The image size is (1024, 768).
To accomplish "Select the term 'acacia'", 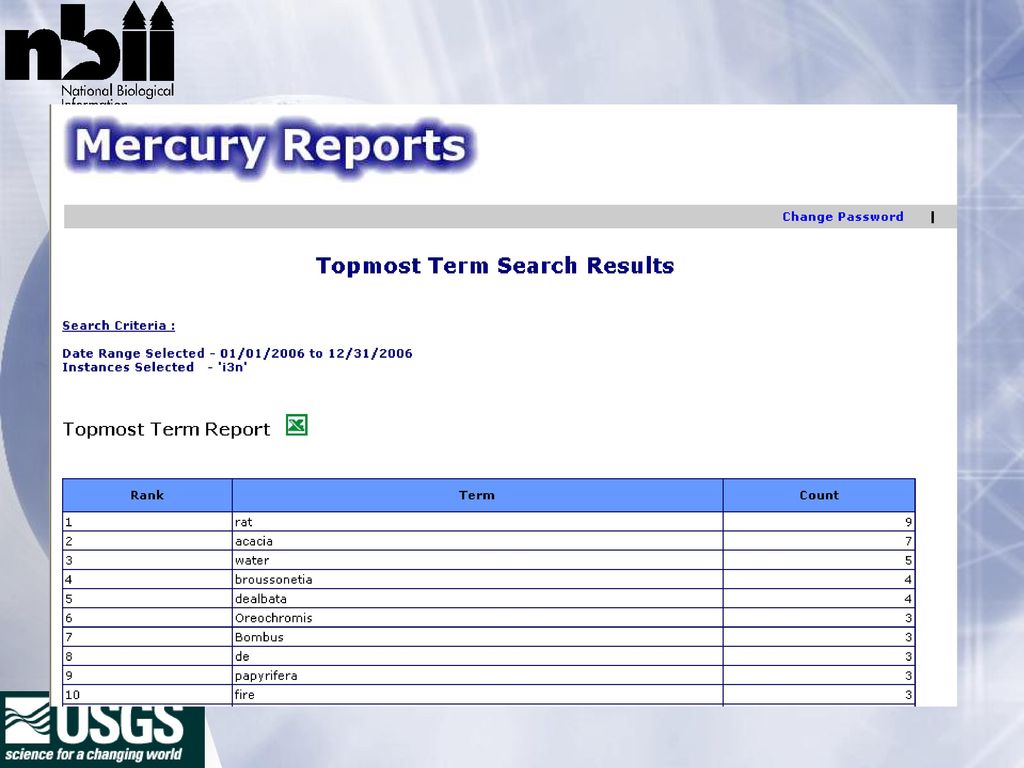I will coord(253,541).
